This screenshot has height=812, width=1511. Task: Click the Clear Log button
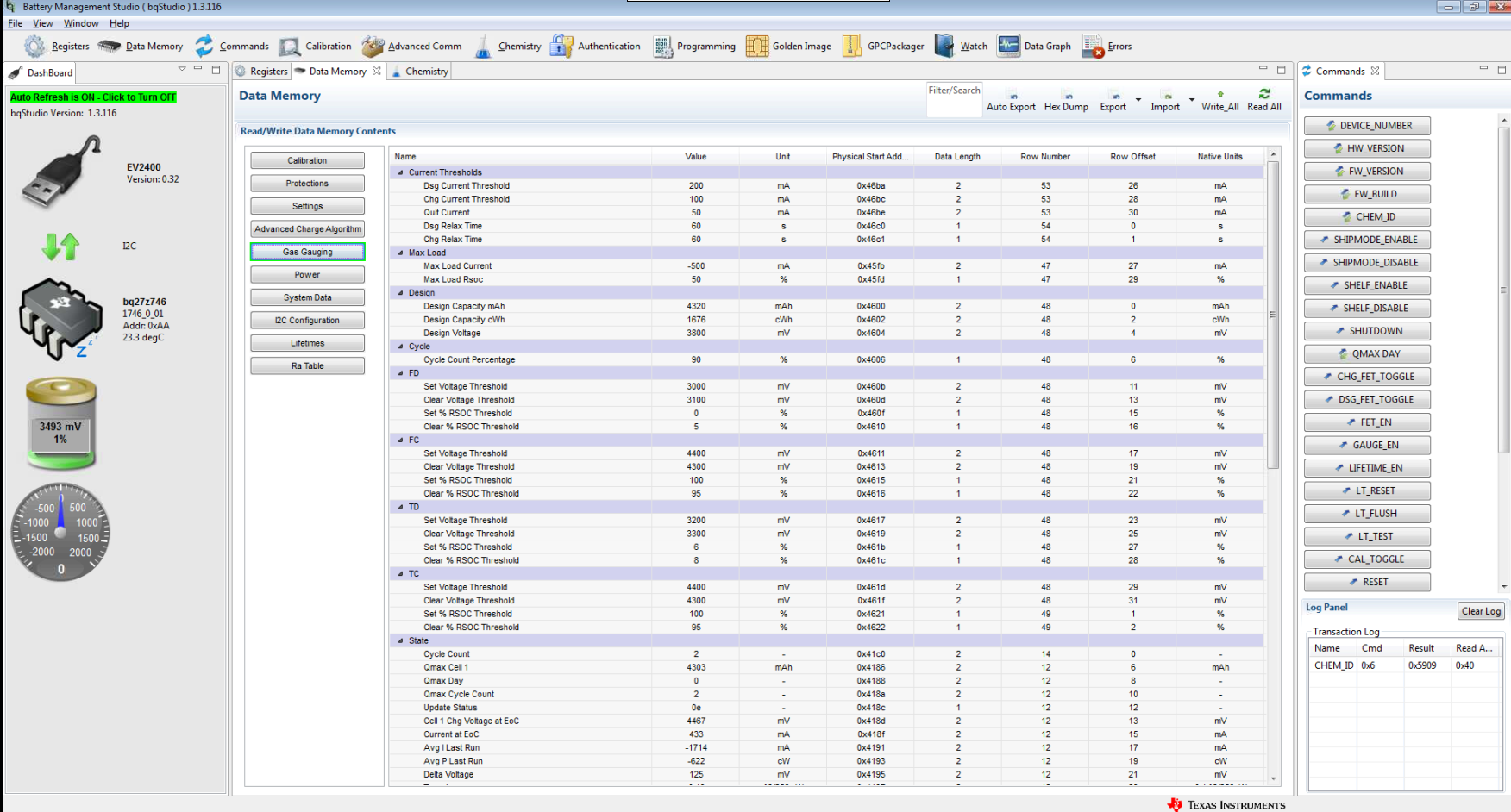pyautogui.click(x=1481, y=611)
